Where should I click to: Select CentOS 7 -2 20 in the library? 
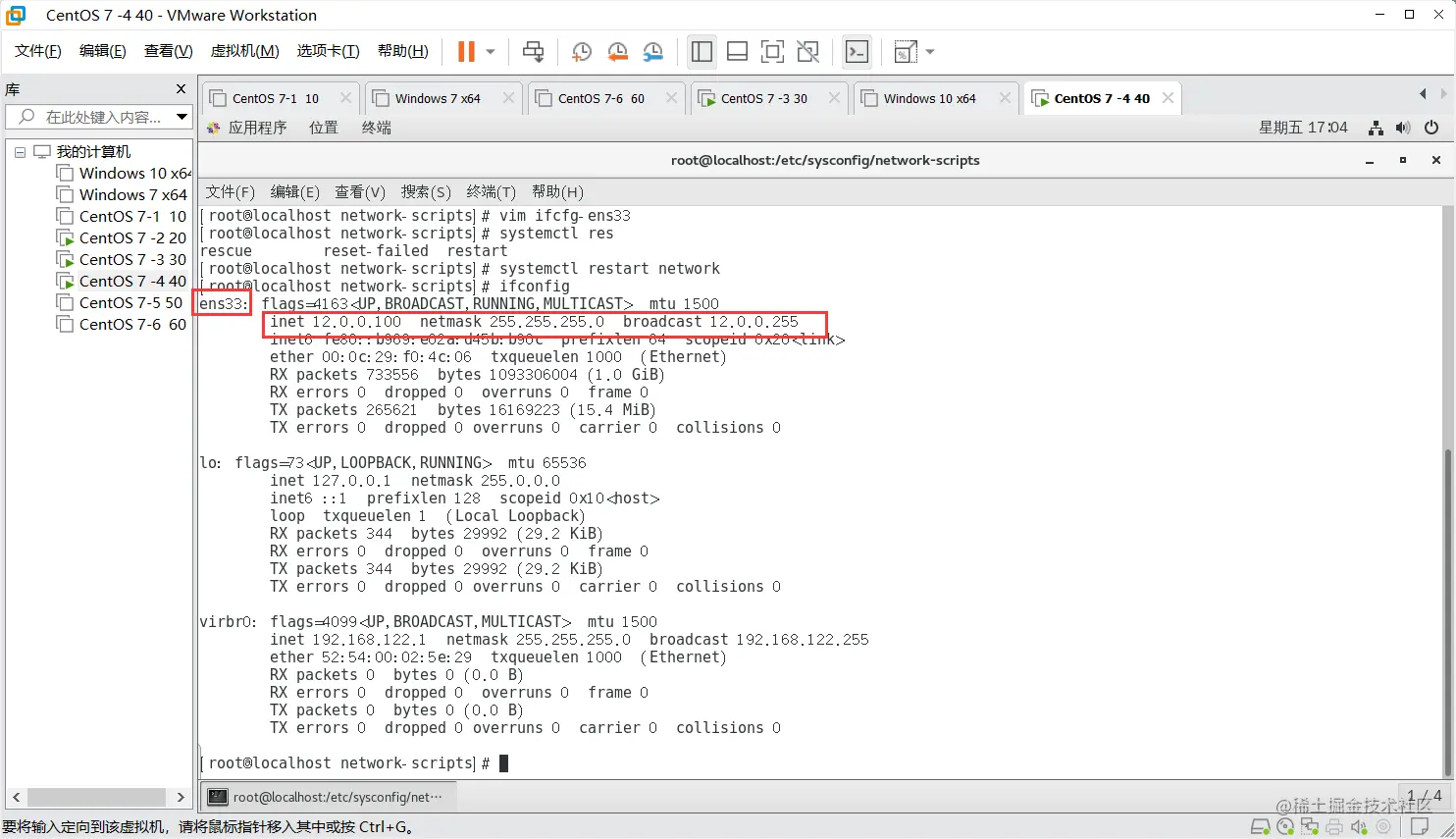pos(122,238)
